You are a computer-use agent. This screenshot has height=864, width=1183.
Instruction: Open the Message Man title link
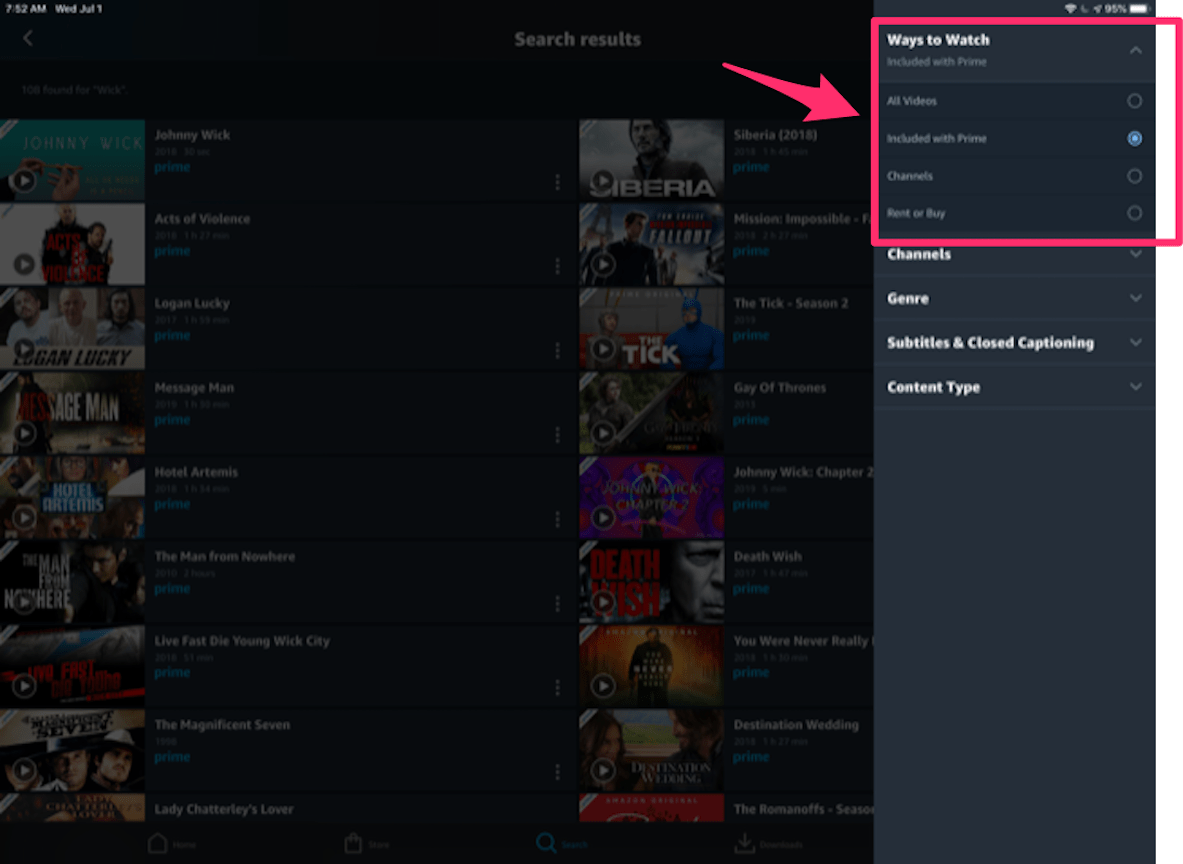[x=194, y=388]
